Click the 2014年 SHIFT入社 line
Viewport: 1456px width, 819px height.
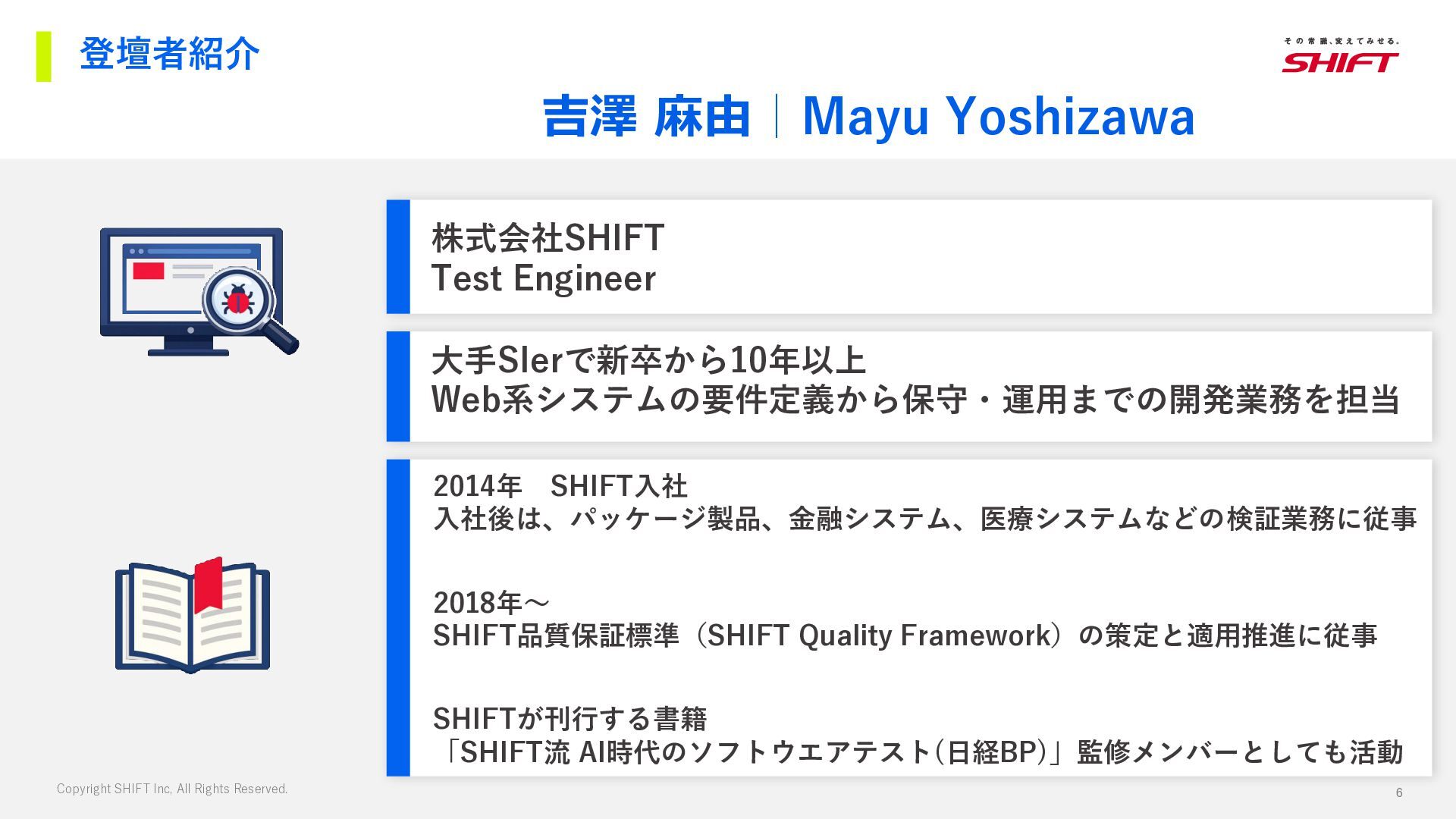point(560,486)
